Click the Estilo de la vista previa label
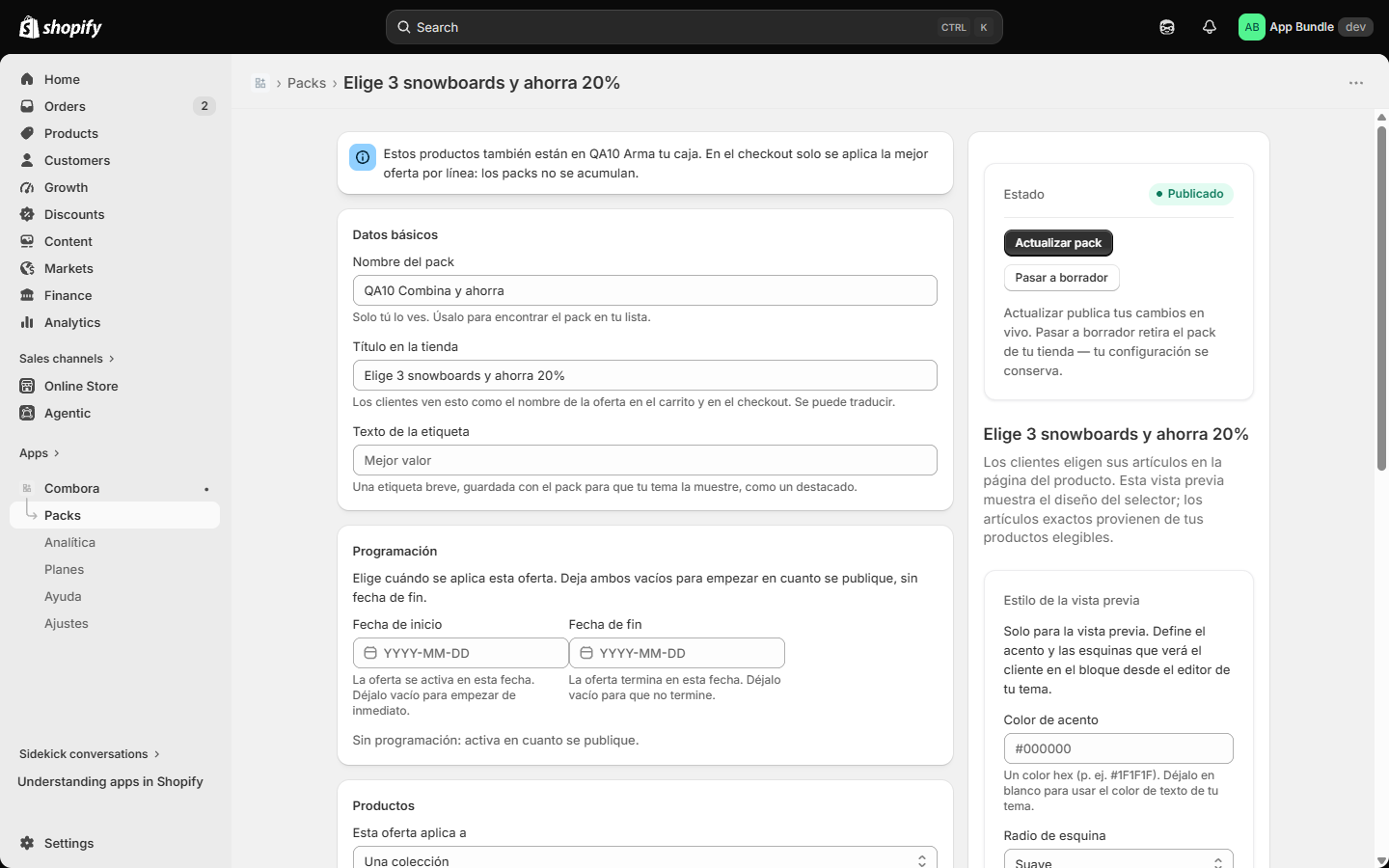Screen dimensions: 1389x868 pos(1071,600)
